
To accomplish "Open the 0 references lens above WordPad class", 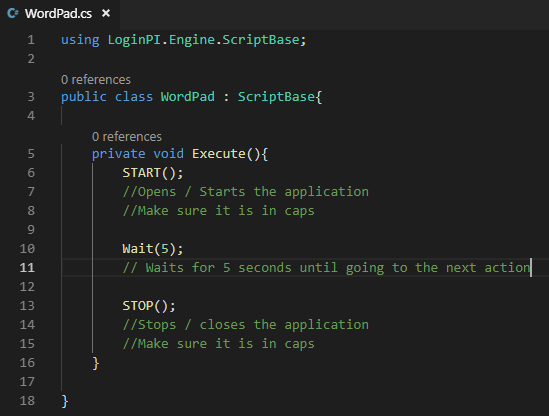I will (96, 80).
